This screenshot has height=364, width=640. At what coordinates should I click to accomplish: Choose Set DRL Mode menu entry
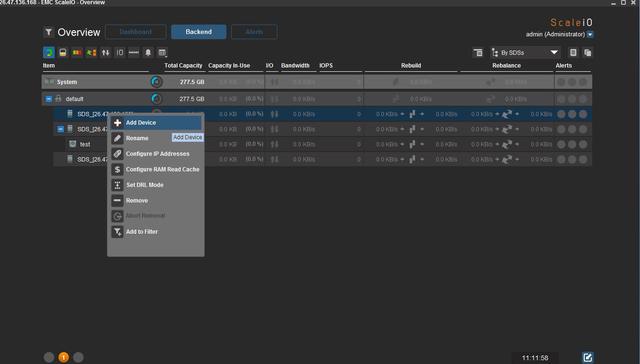[156, 185]
